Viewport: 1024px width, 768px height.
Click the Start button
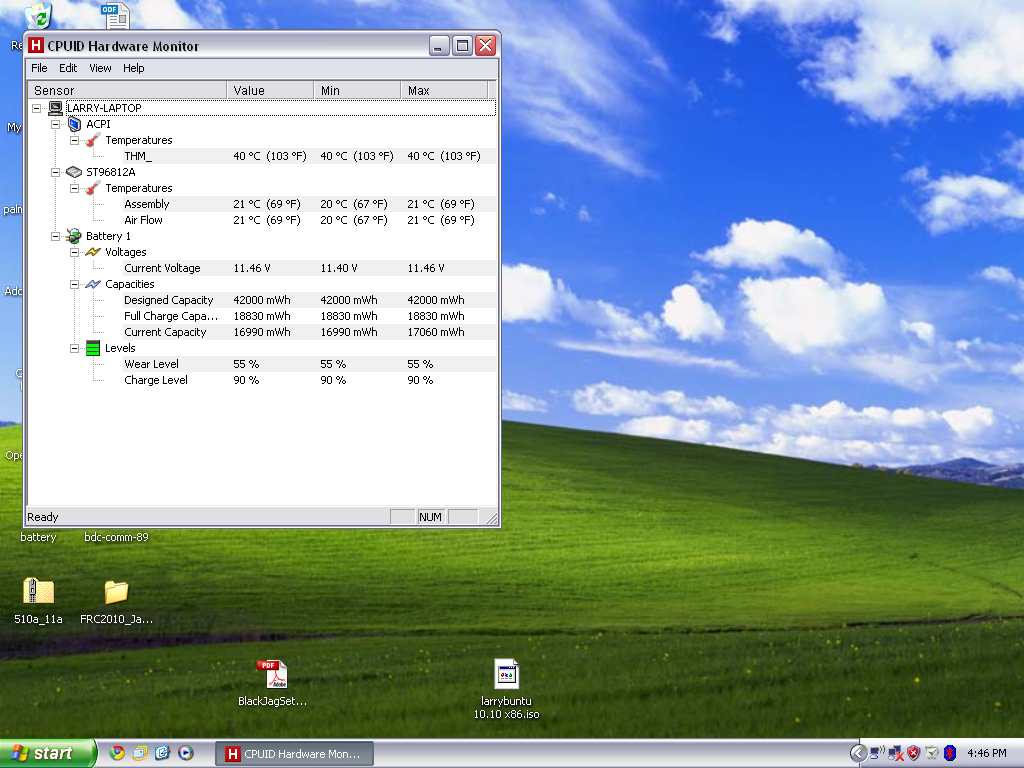[48, 753]
